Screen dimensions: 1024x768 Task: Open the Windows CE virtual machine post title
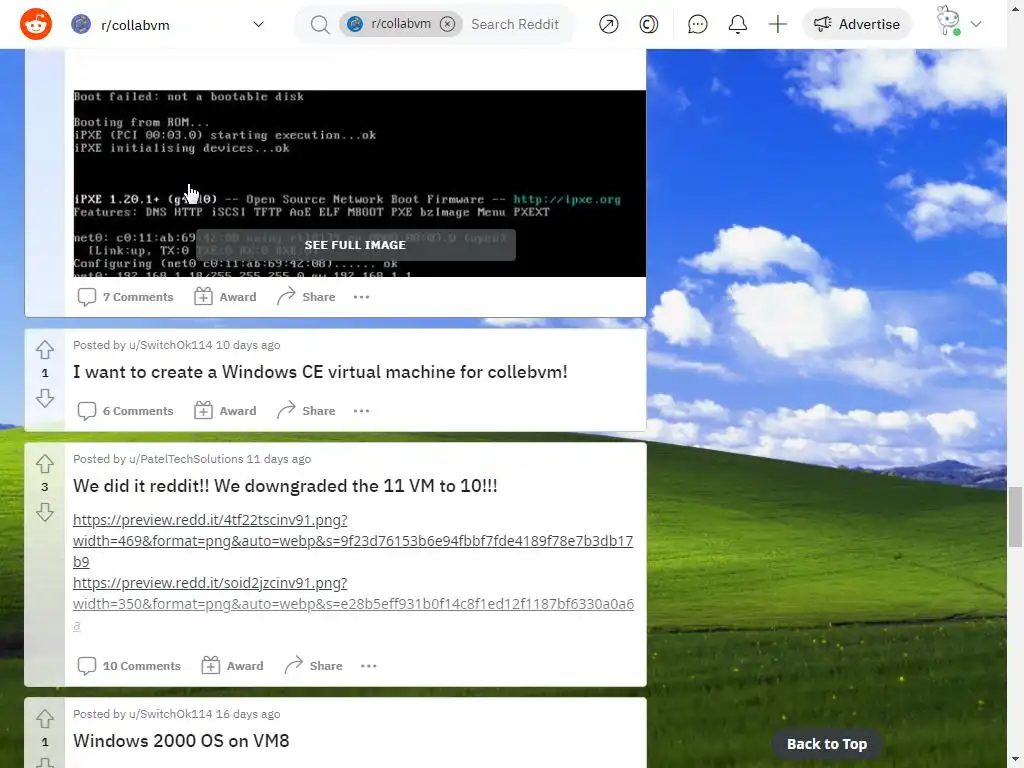pos(320,372)
